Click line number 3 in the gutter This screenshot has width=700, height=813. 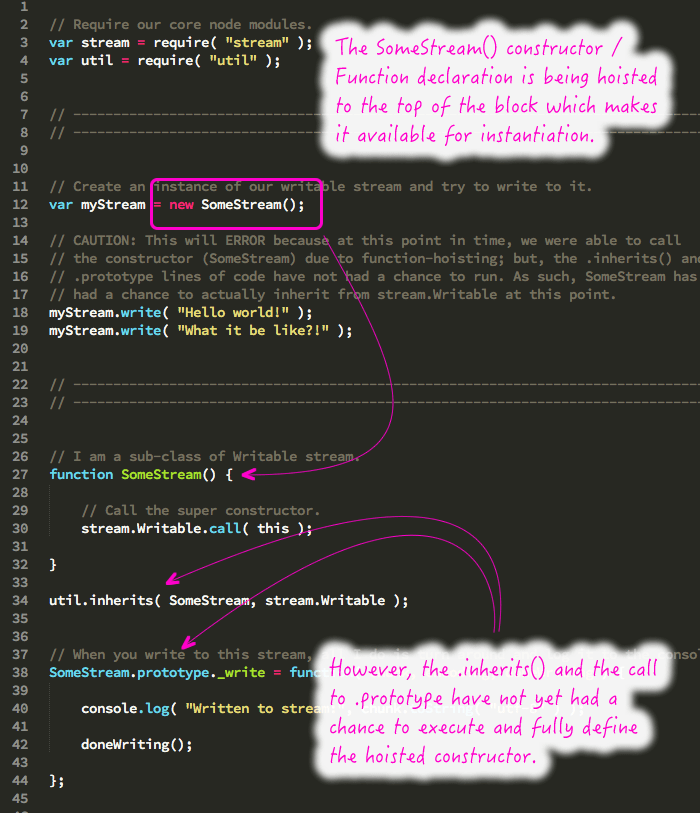[x=24, y=43]
